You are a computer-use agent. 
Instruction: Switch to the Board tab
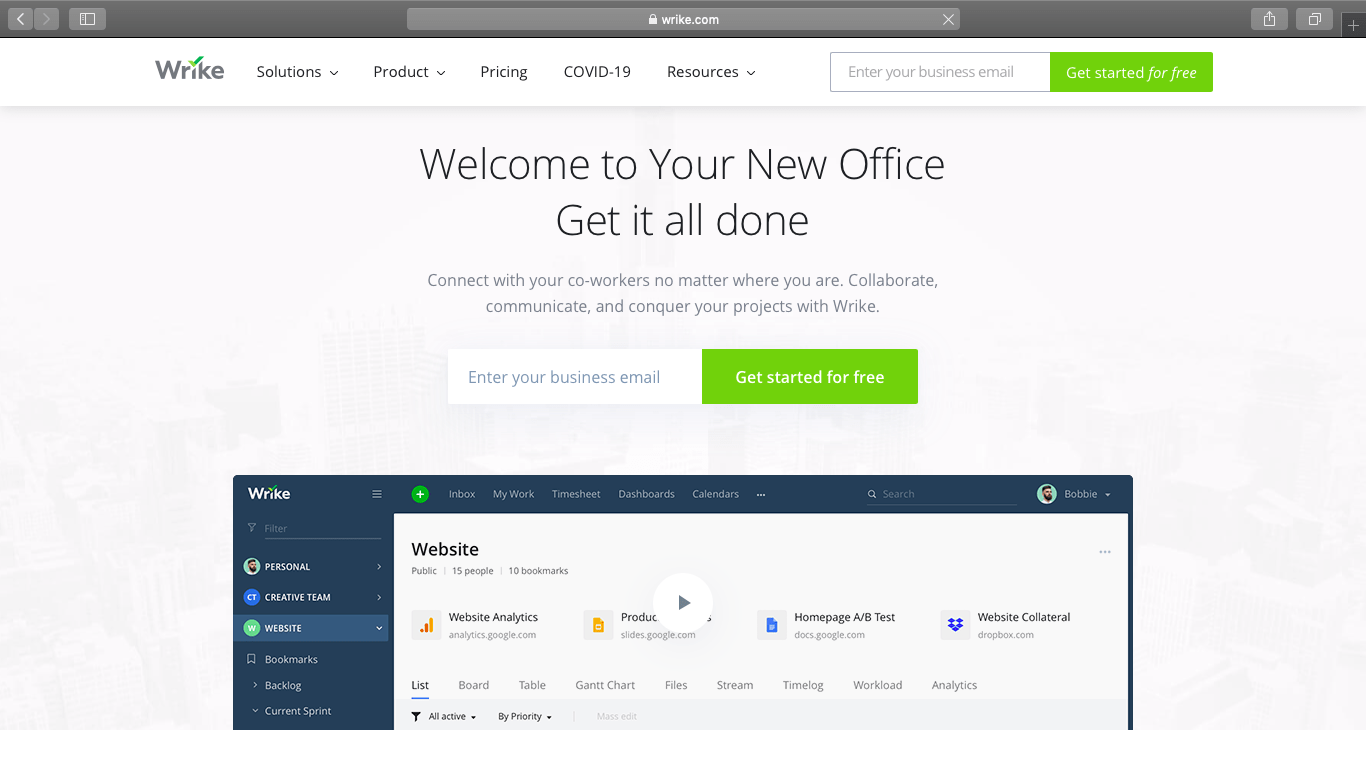tap(474, 685)
